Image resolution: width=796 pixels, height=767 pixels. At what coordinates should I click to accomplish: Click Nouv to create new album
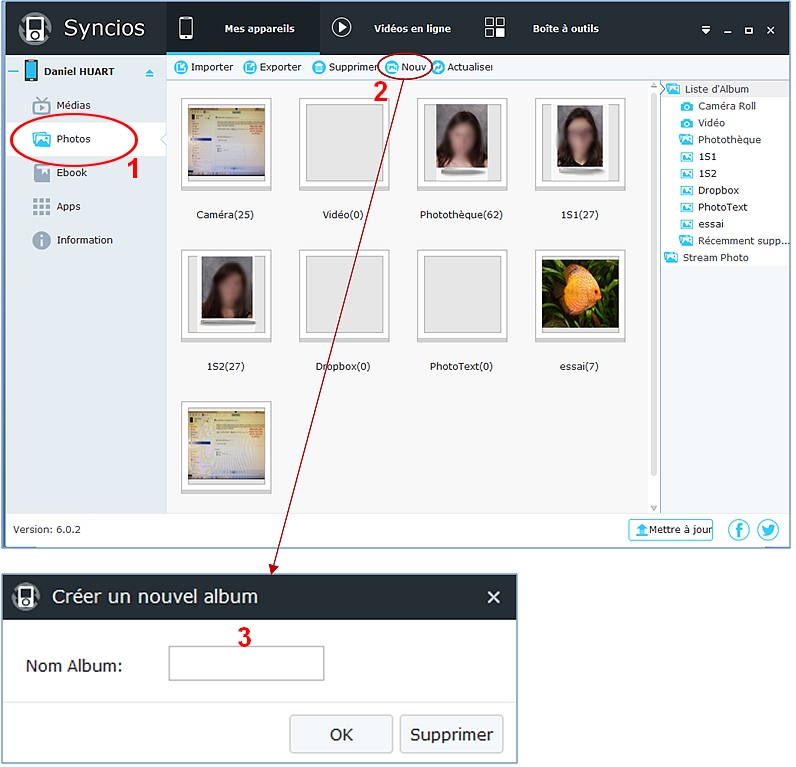[x=407, y=68]
